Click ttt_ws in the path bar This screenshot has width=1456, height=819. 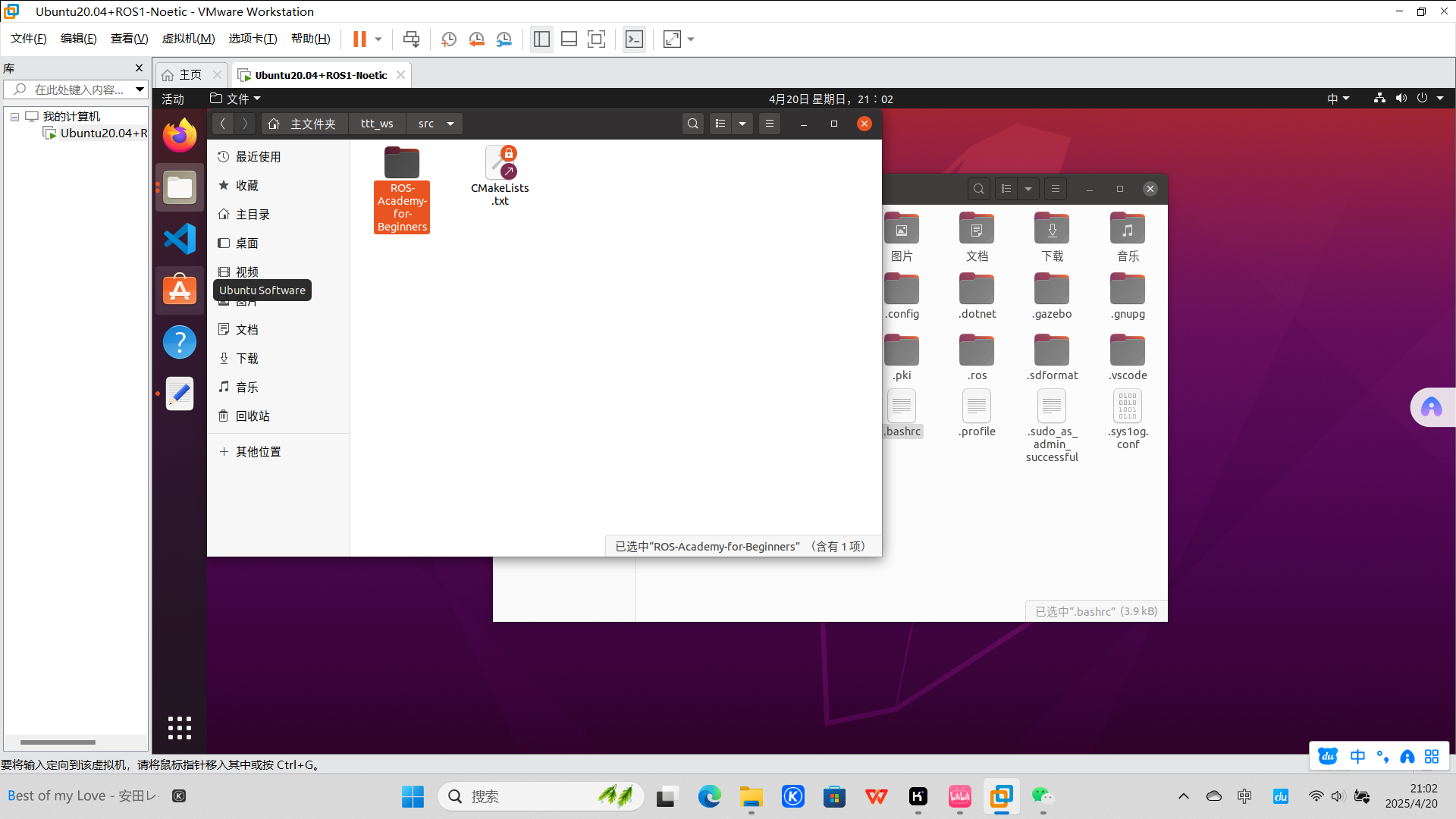[x=377, y=124]
